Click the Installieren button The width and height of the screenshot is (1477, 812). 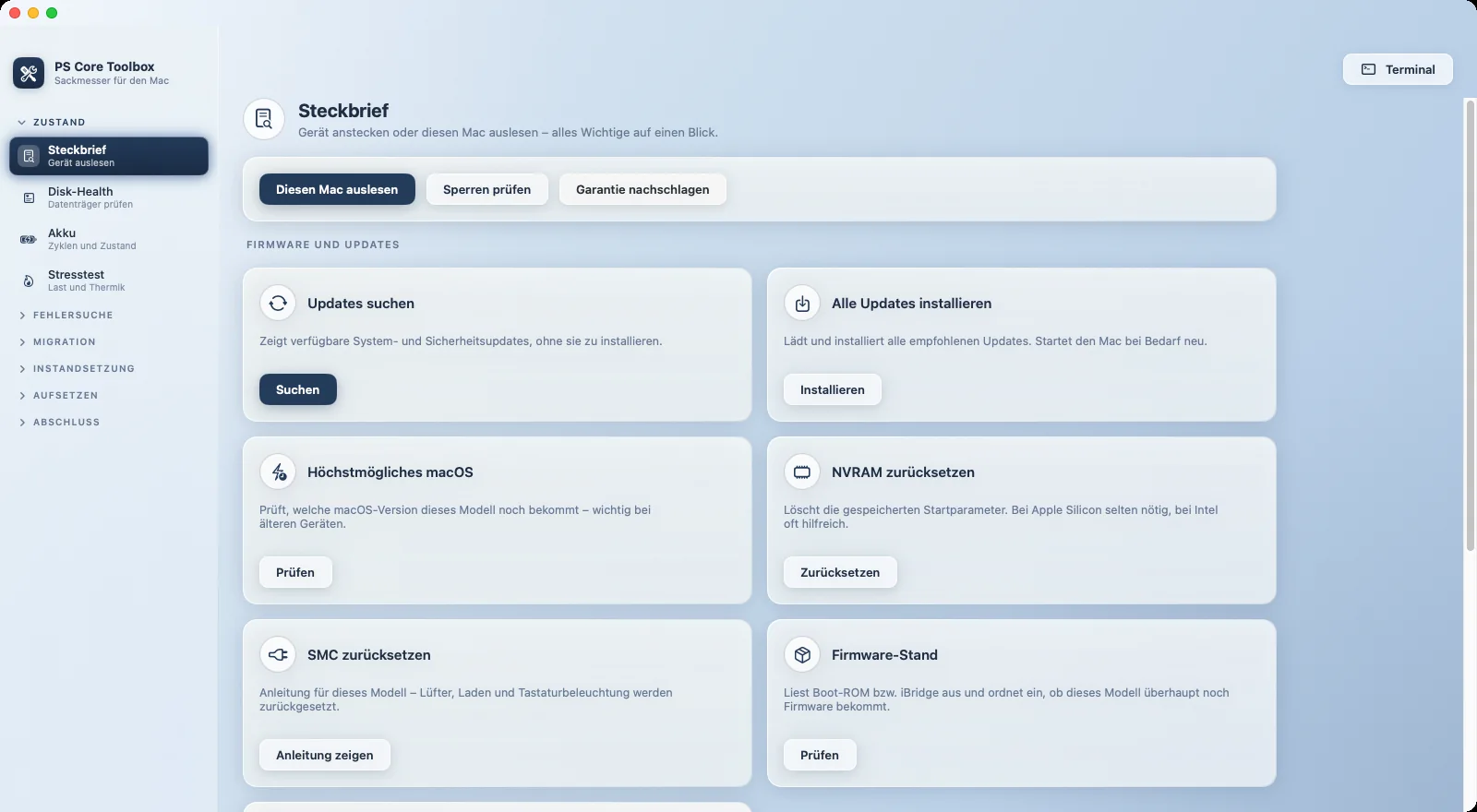(833, 389)
